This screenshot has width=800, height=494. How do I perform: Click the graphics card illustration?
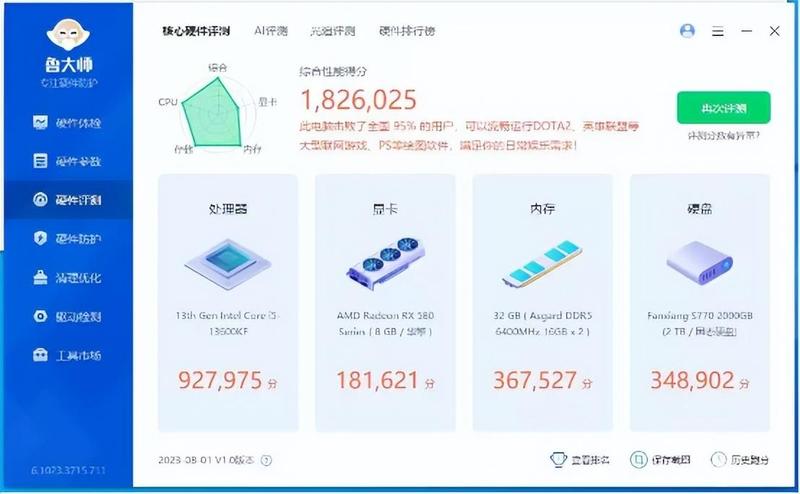click(x=386, y=264)
